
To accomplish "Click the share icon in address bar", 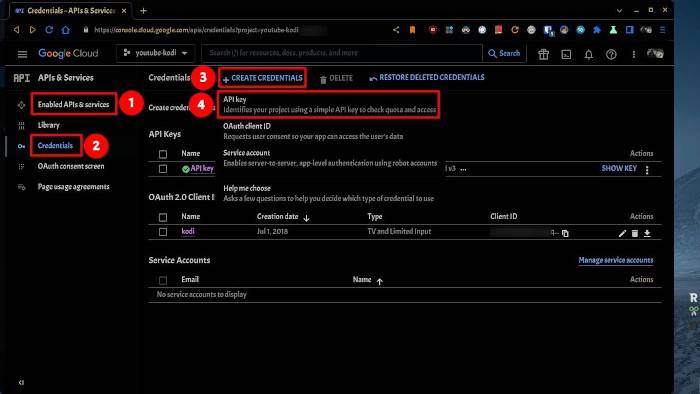I will pyautogui.click(x=396, y=30).
